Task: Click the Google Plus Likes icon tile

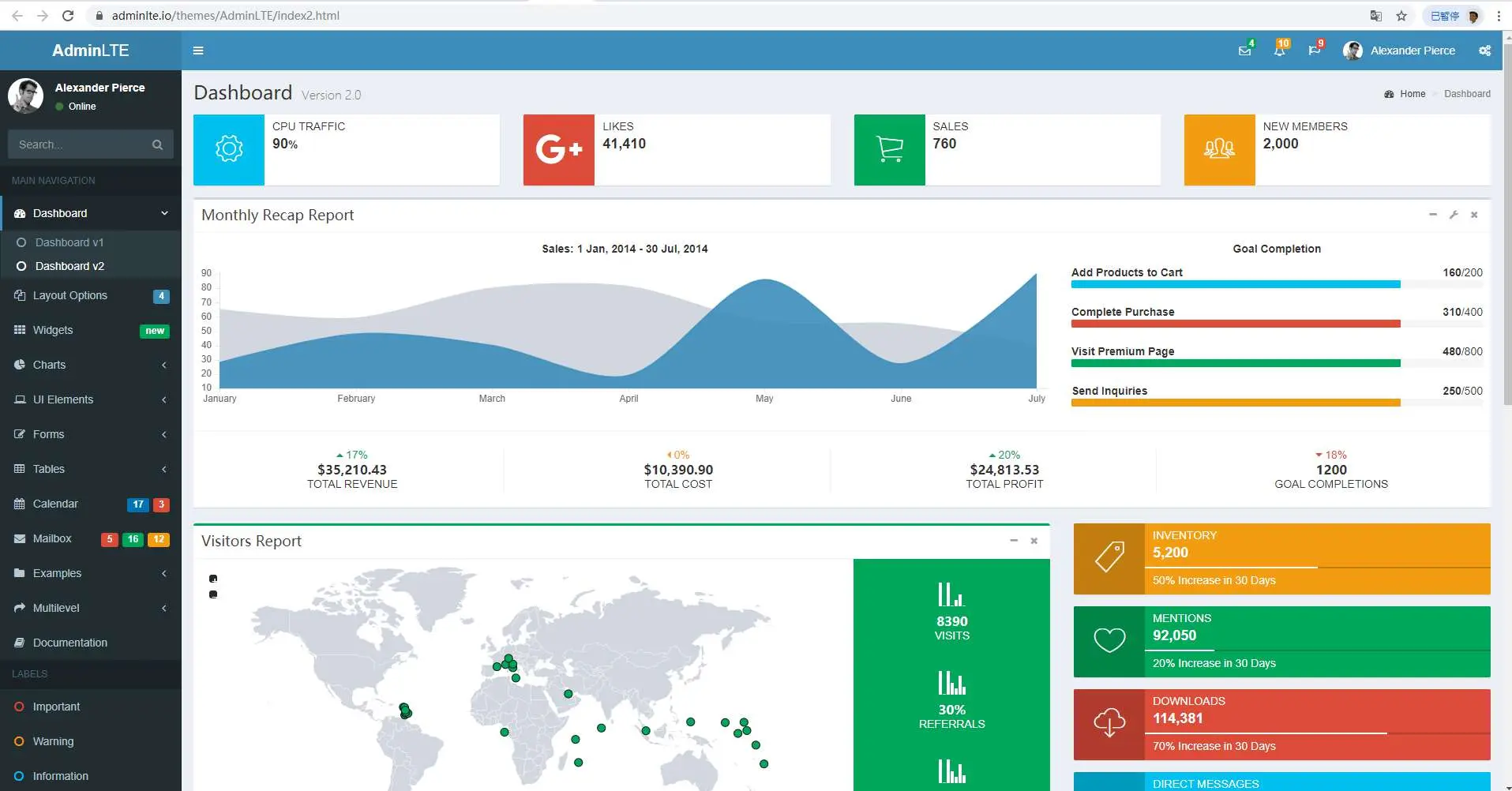Action: click(559, 150)
